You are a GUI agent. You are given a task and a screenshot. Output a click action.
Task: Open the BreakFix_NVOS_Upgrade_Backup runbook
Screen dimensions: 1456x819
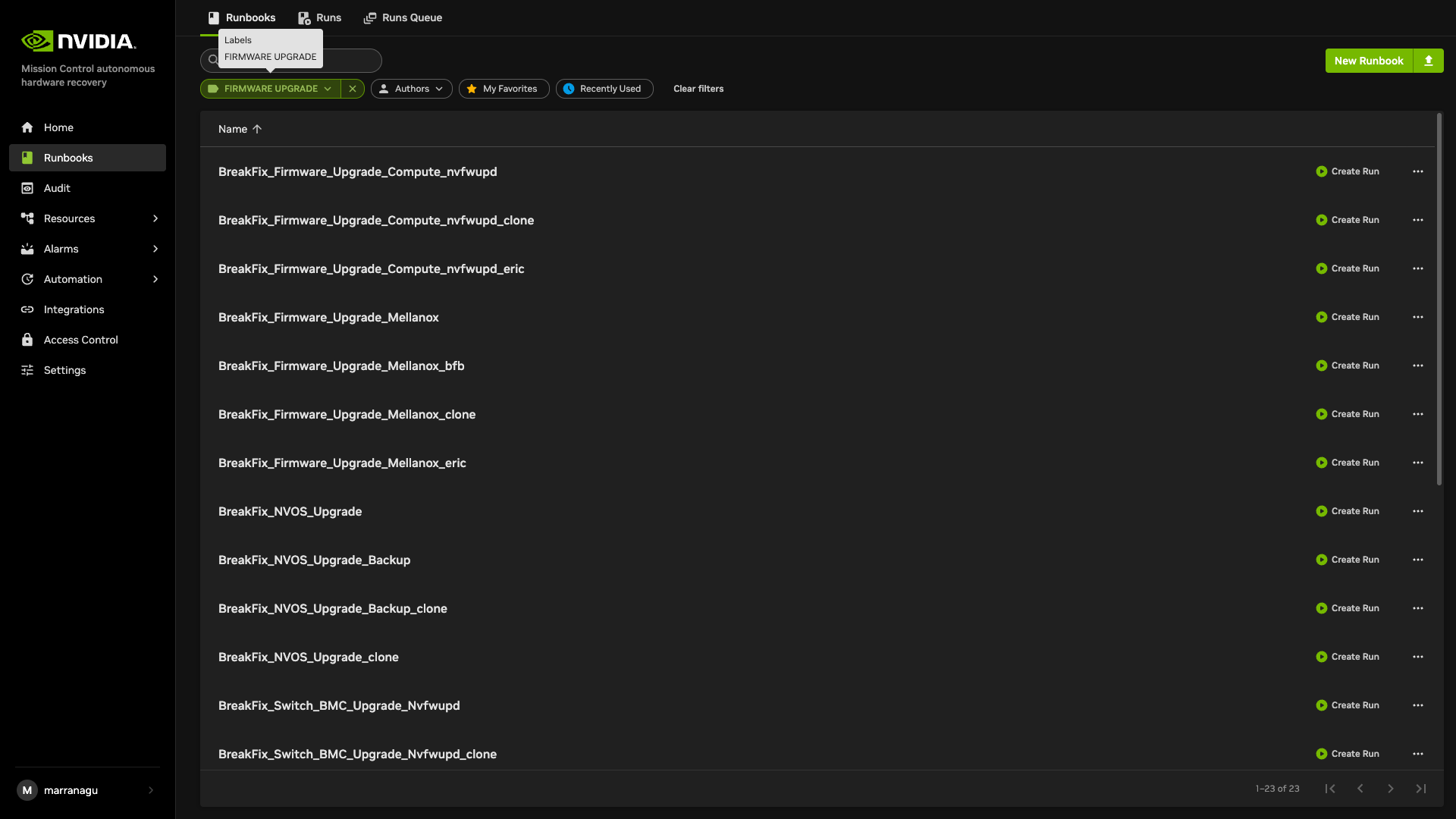tap(314, 560)
